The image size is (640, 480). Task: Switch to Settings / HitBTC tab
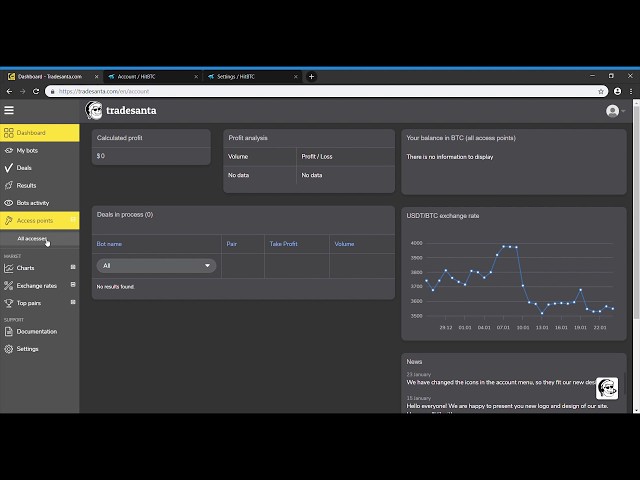click(x=251, y=77)
